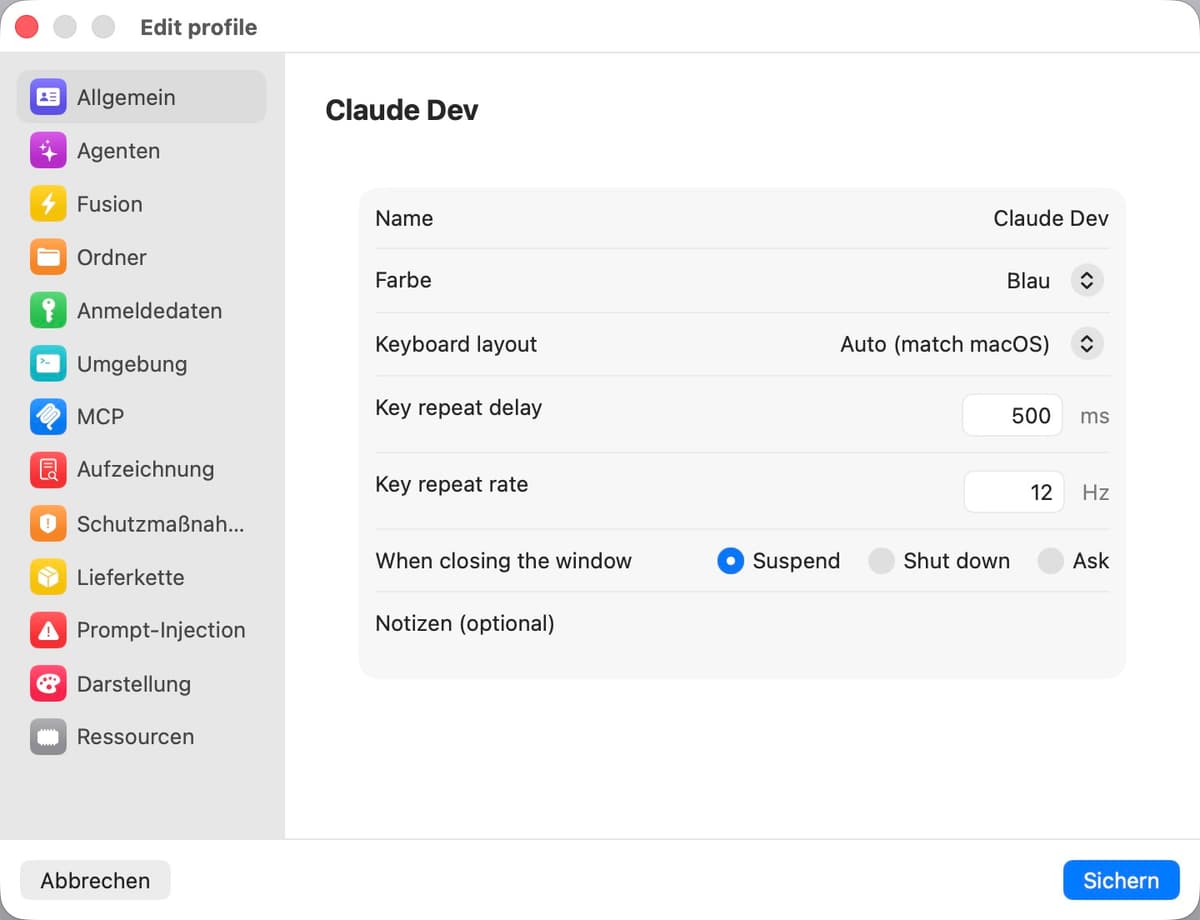Click the Blau color value
1200x920 pixels.
tap(1028, 281)
